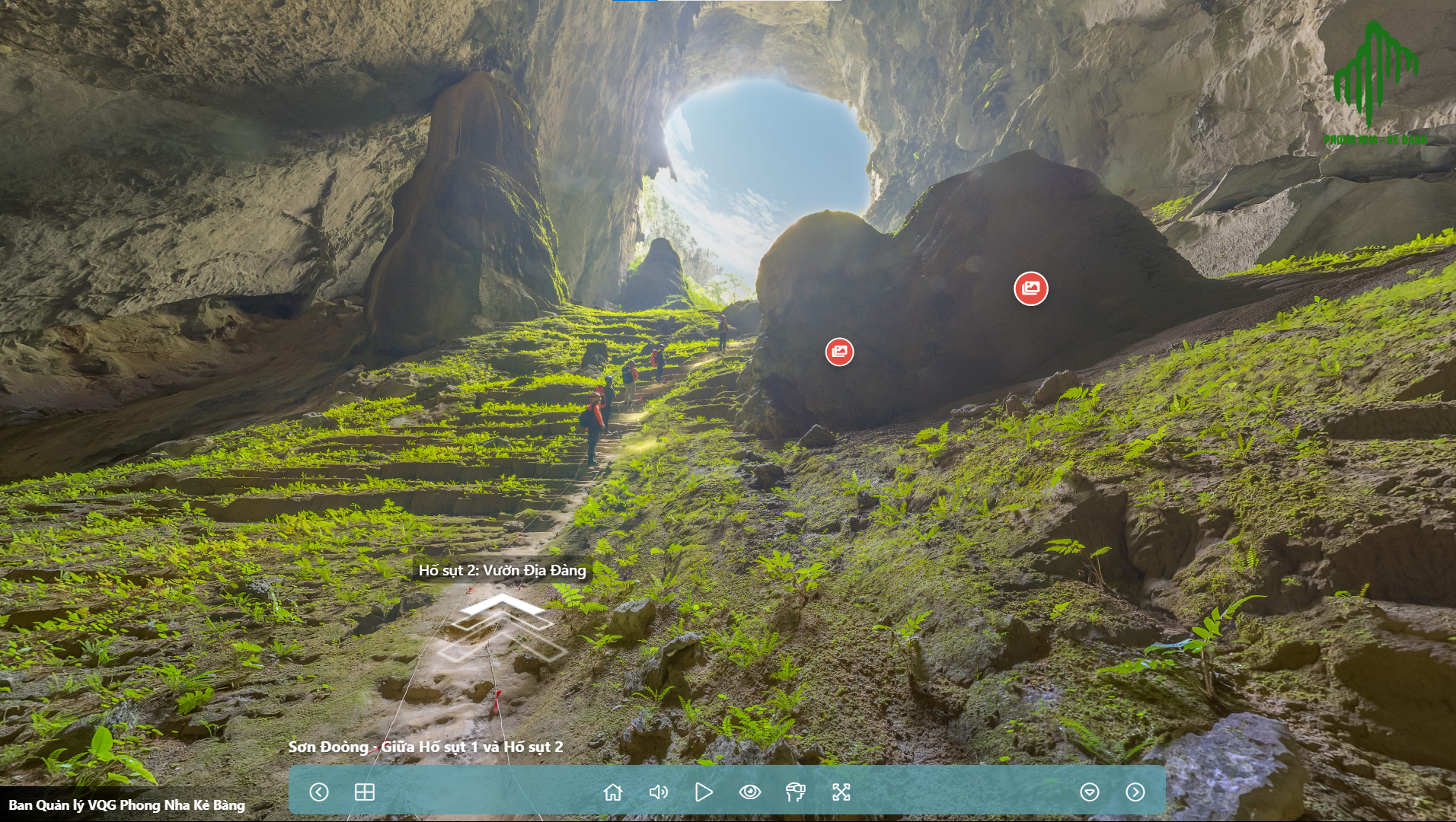Click 'Ban Quản lý VQG Phong Nha Kẻ Bàng'
The height and width of the screenshot is (822, 1456).
pyautogui.click(x=127, y=805)
